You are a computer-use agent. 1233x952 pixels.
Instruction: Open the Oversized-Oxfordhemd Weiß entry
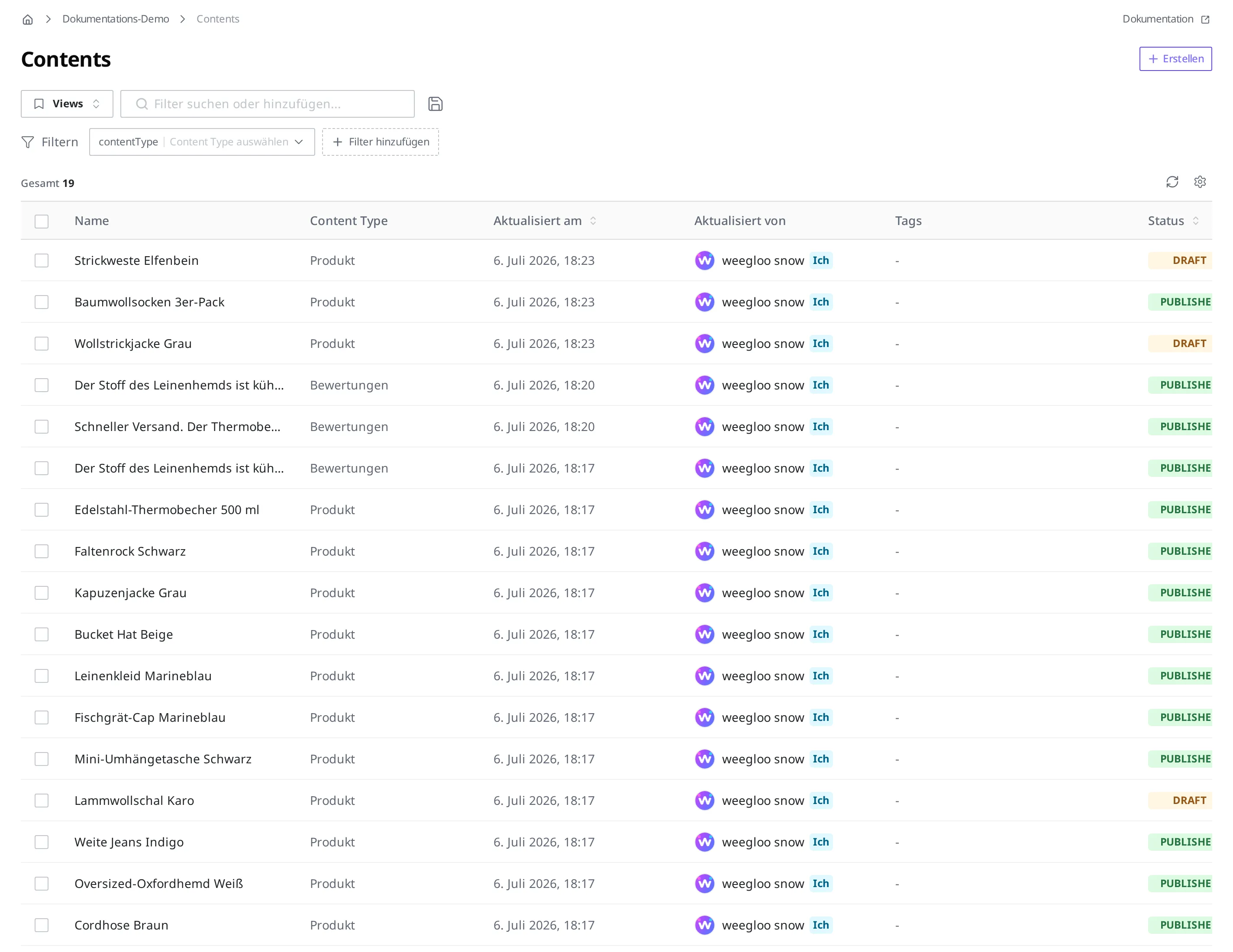pyautogui.click(x=158, y=883)
